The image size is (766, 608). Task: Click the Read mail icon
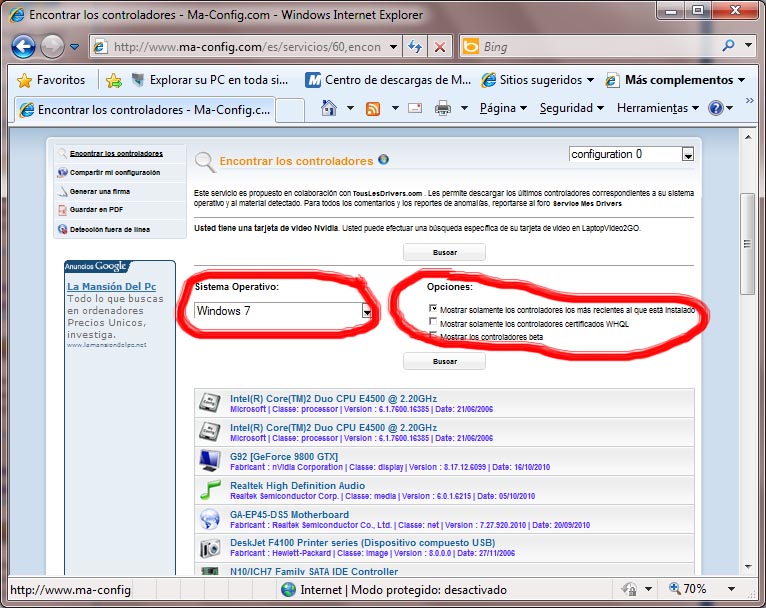pos(415,108)
